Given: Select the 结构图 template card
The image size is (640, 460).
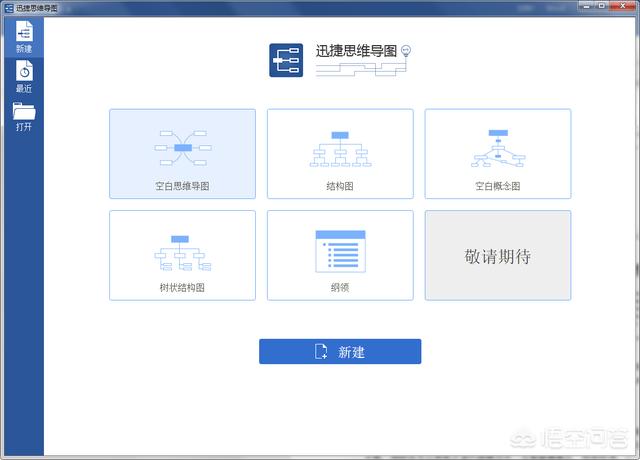Looking at the screenshot, I should point(340,154).
